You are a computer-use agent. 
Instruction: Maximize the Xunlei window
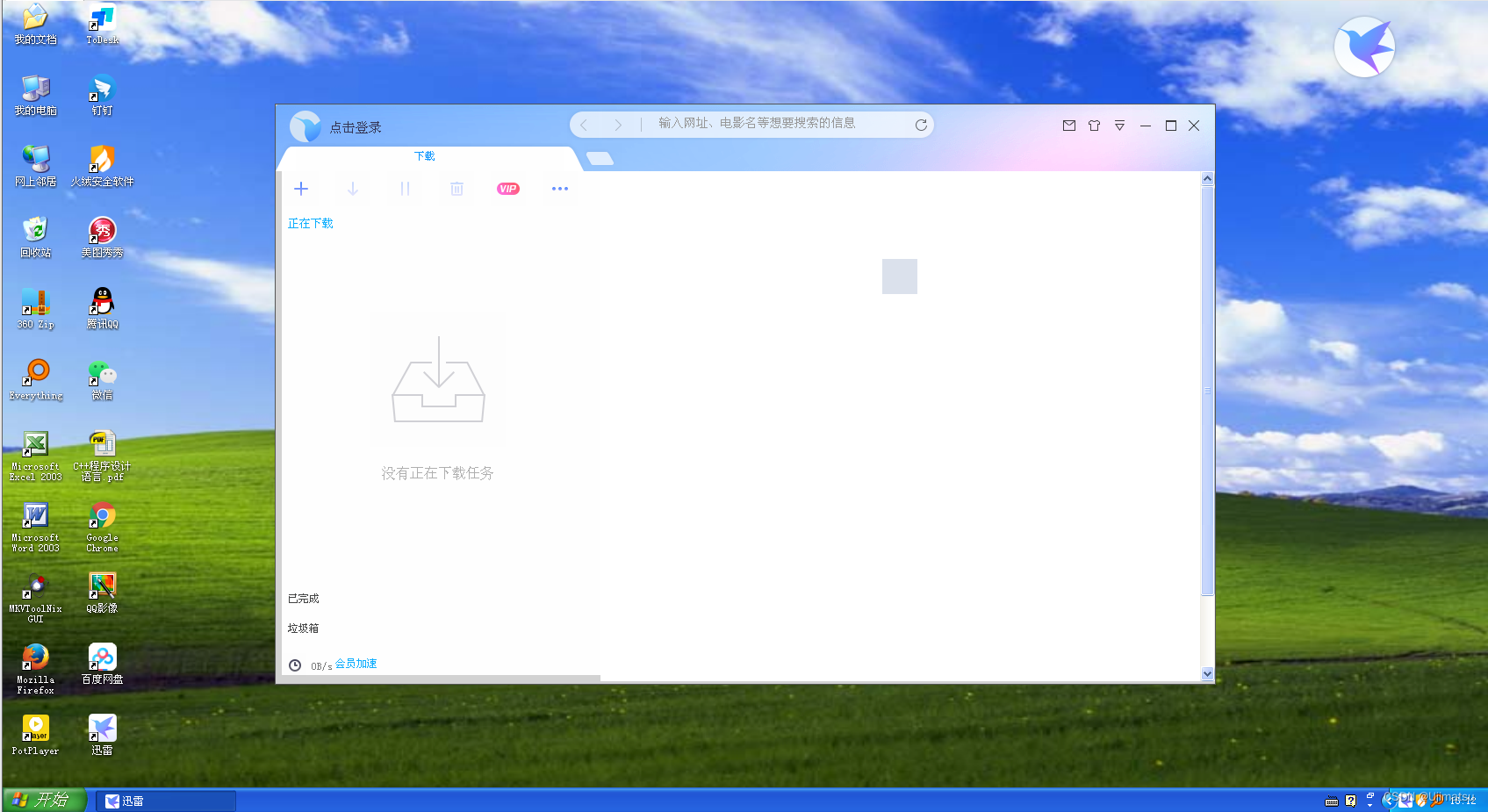pos(1170,126)
